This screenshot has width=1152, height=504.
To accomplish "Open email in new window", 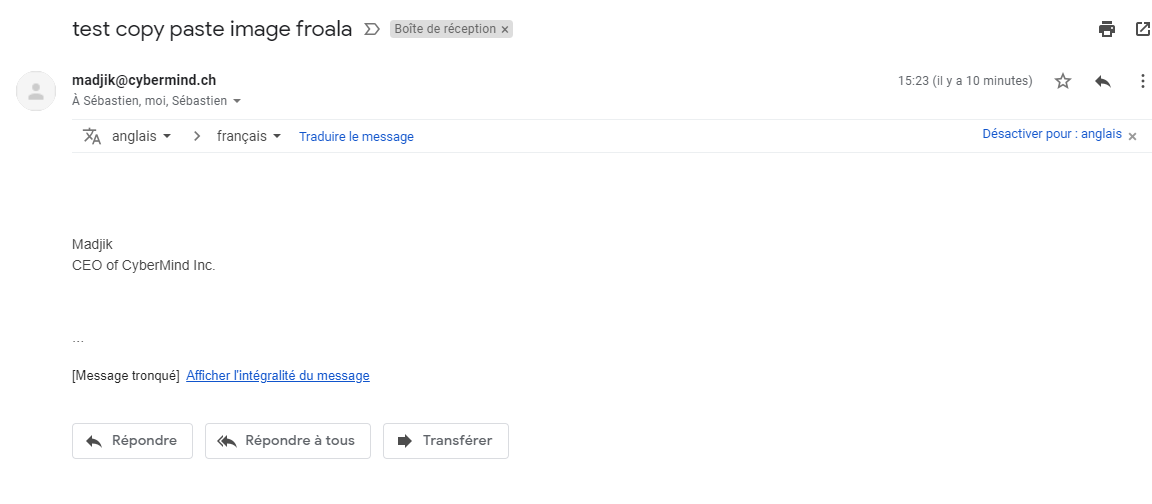I will (1143, 29).
